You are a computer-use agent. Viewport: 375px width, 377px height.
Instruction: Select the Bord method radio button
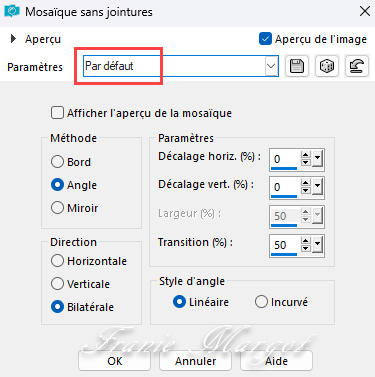[57, 162]
